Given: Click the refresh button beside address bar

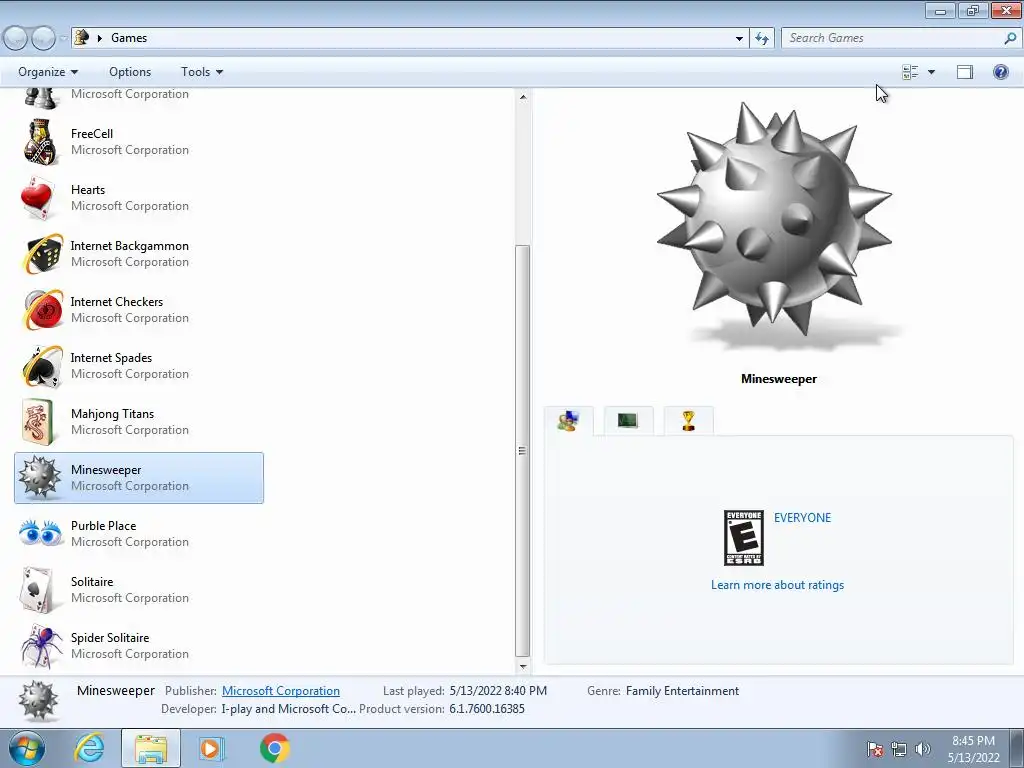Looking at the screenshot, I should coord(761,38).
